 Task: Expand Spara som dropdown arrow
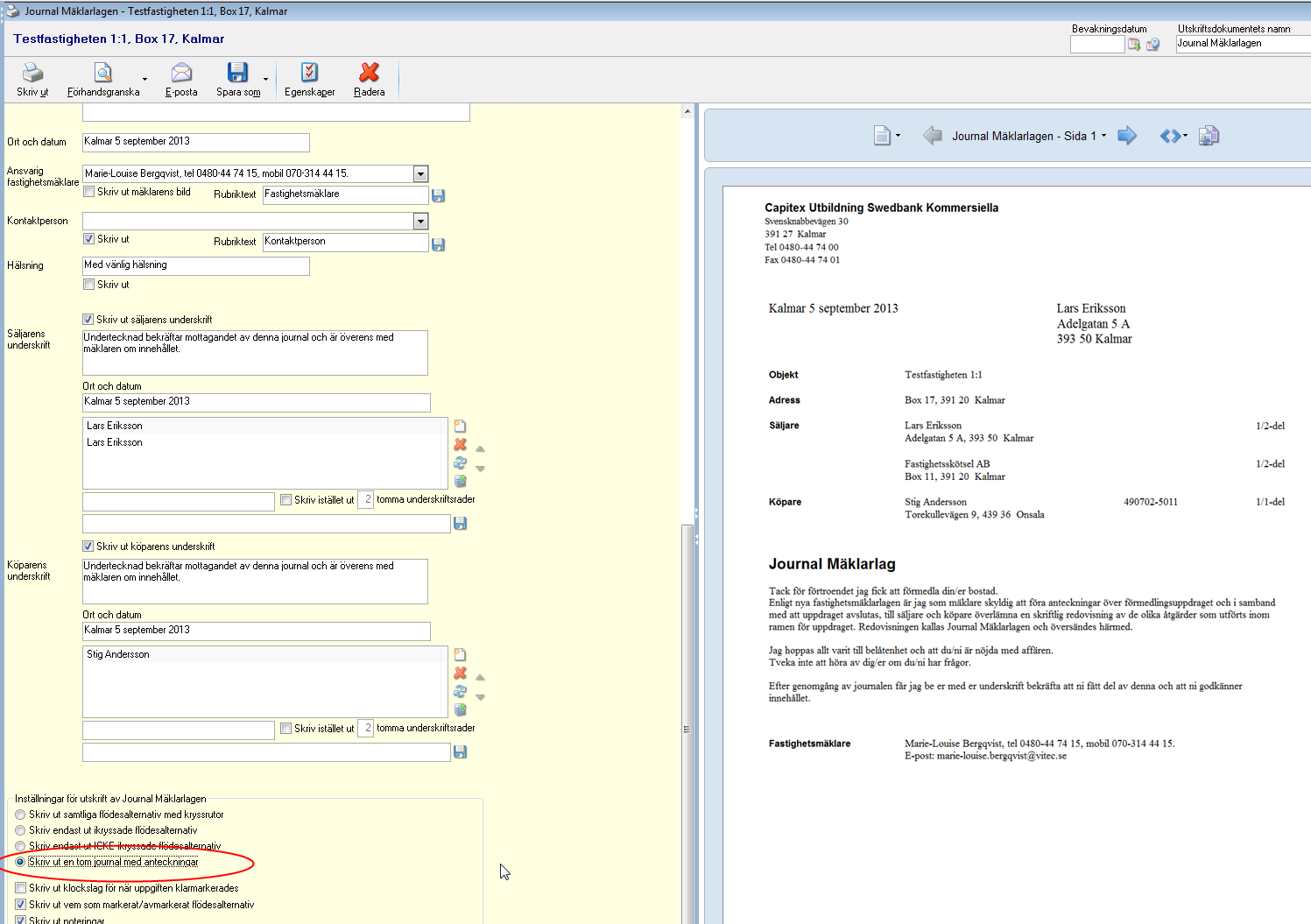(x=265, y=80)
